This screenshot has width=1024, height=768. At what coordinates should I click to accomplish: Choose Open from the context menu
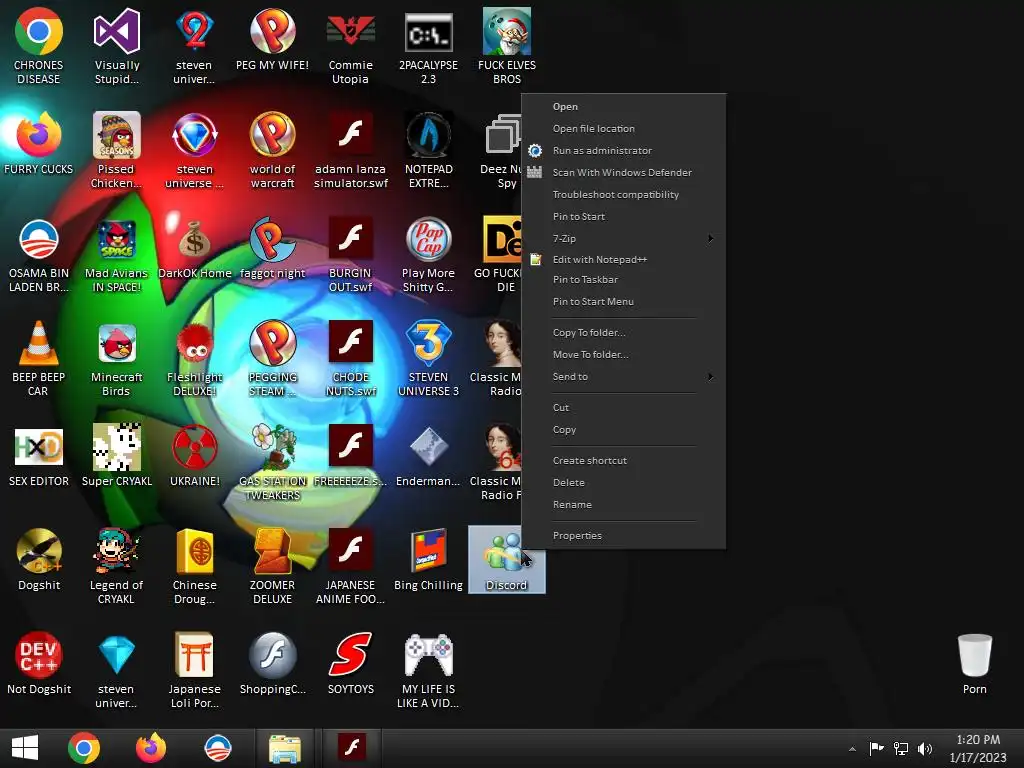[624, 106]
